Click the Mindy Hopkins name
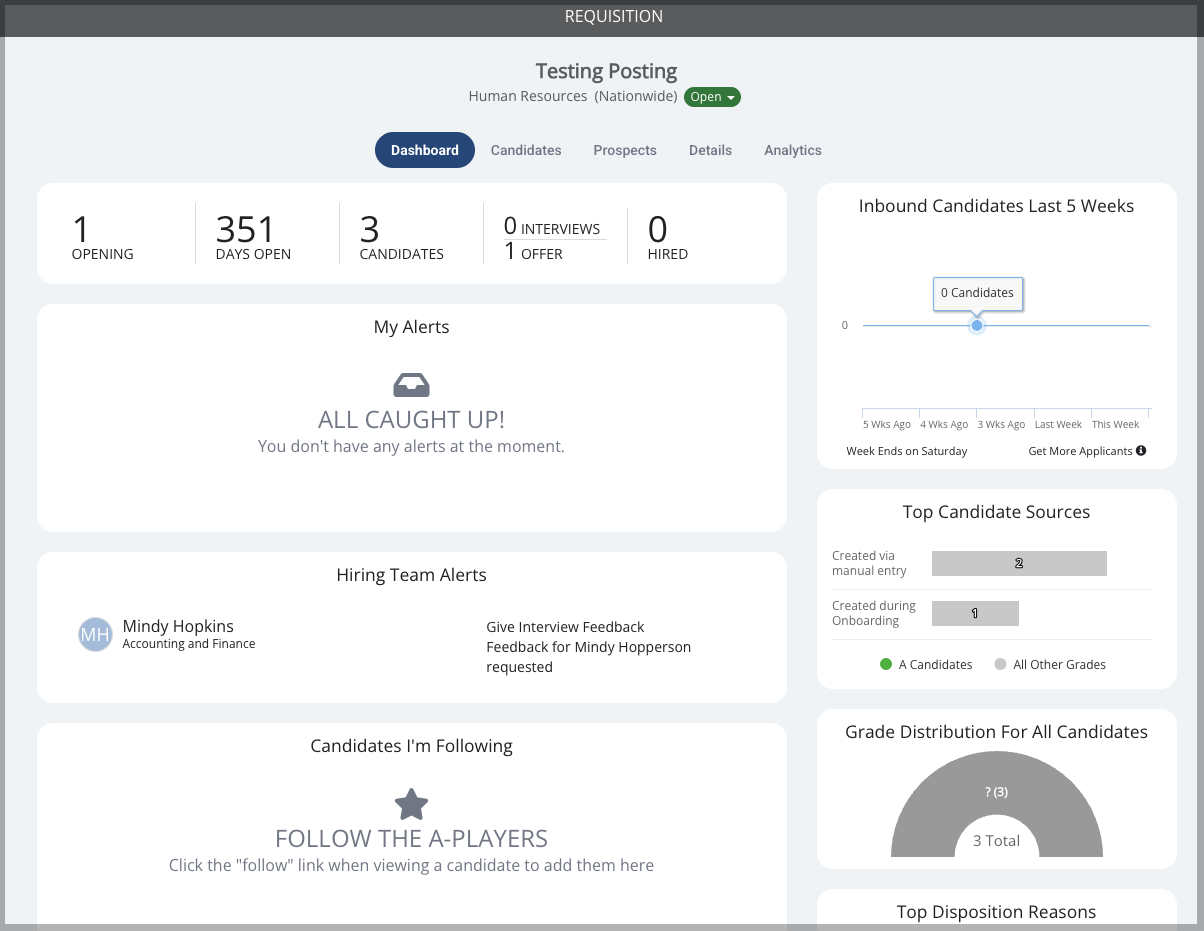The image size is (1204, 931). (178, 626)
